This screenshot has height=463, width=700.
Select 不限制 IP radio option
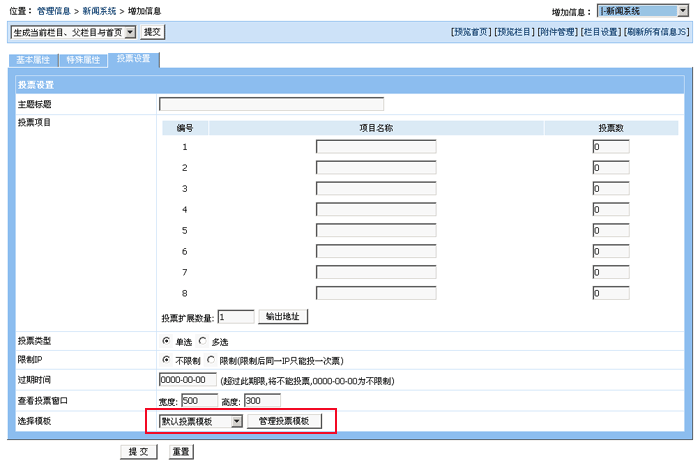pyautogui.click(x=165, y=360)
